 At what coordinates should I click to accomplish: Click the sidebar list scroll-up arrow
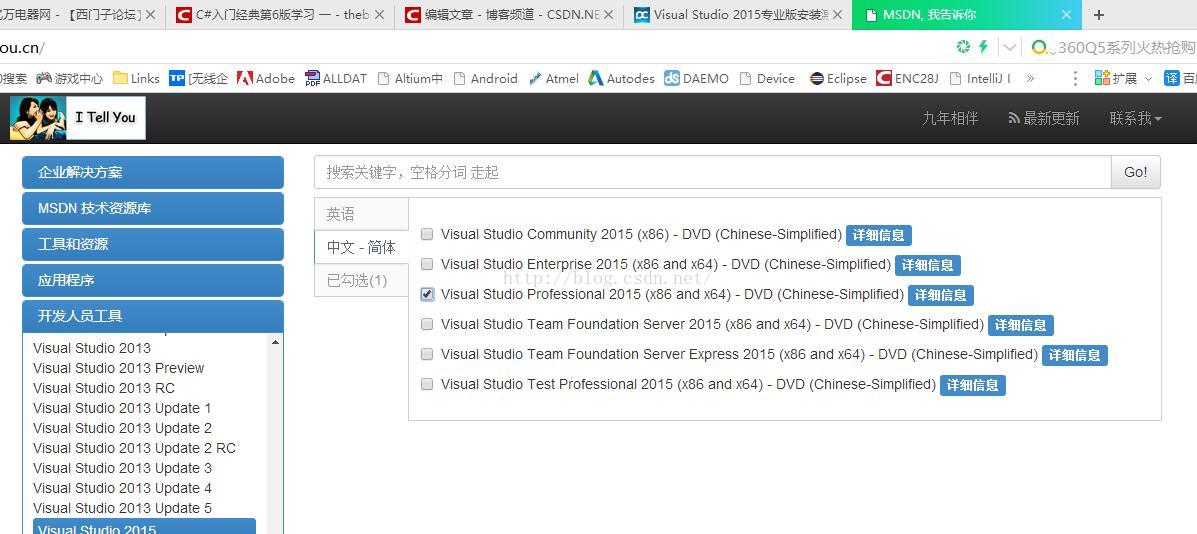[275, 343]
